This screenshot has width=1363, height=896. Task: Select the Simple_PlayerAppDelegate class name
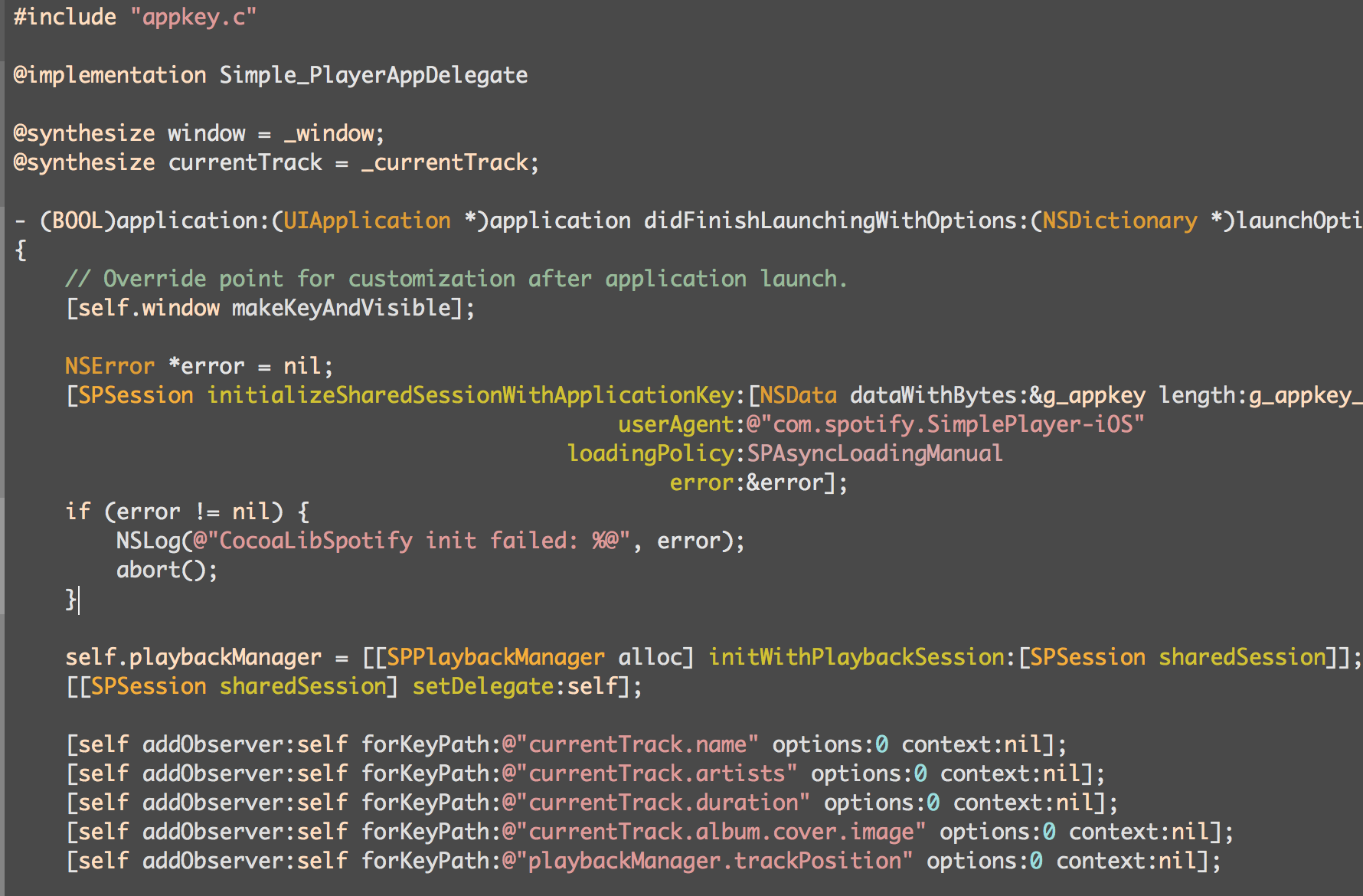click(x=374, y=75)
